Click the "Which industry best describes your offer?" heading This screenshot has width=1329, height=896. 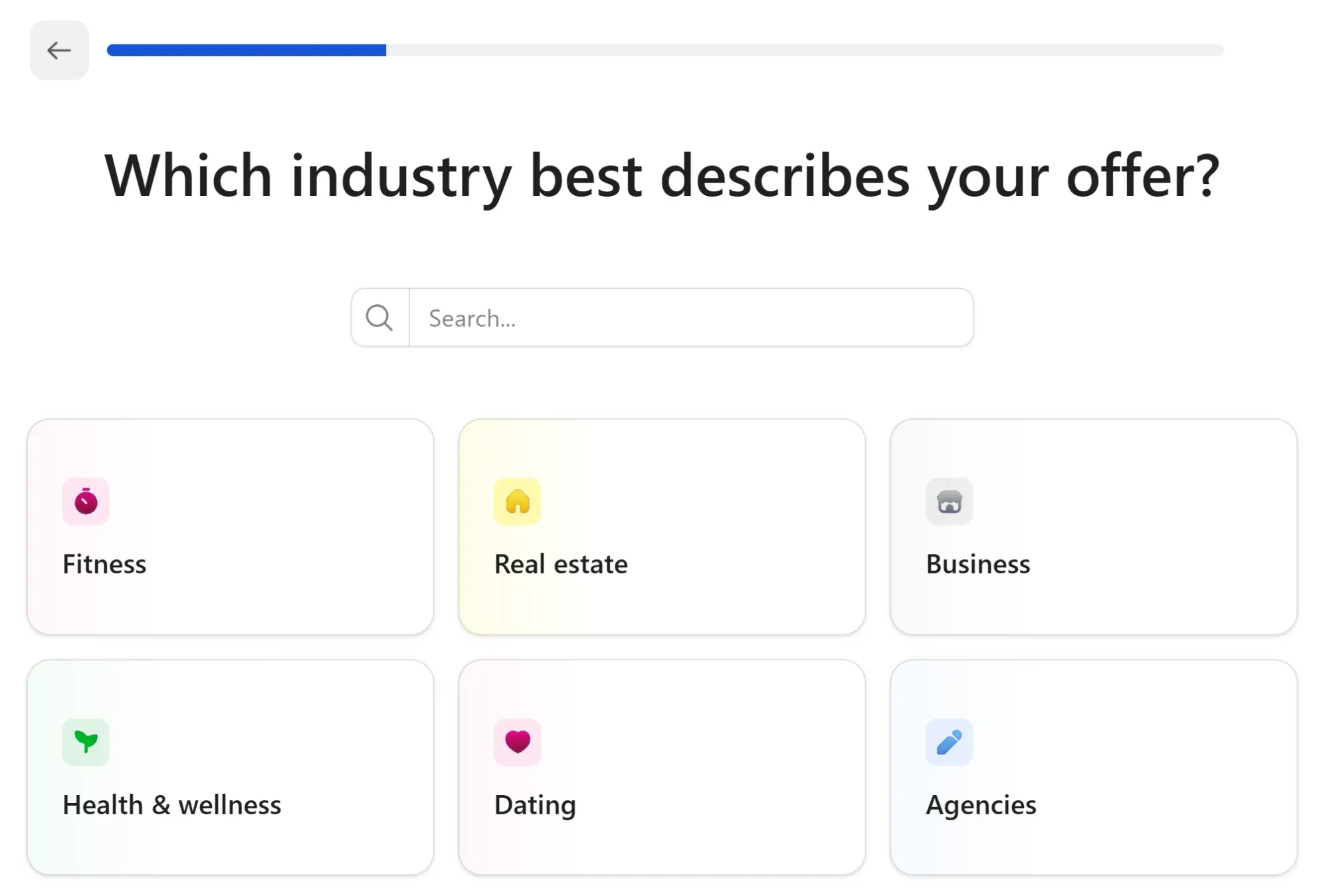663,176
